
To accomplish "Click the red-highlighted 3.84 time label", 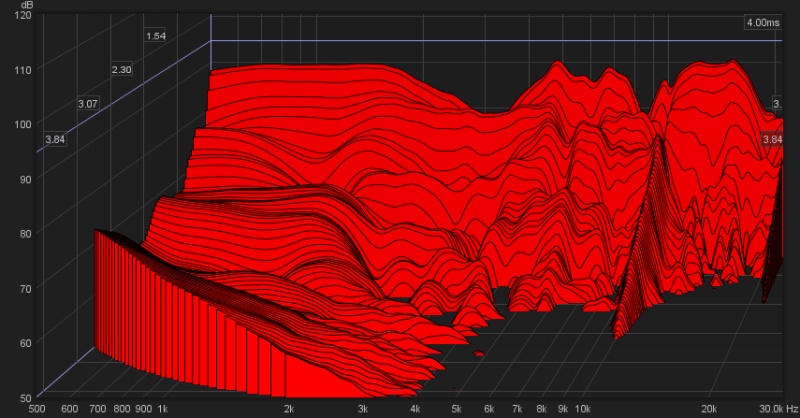I will pyautogui.click(x=772, y=139).
